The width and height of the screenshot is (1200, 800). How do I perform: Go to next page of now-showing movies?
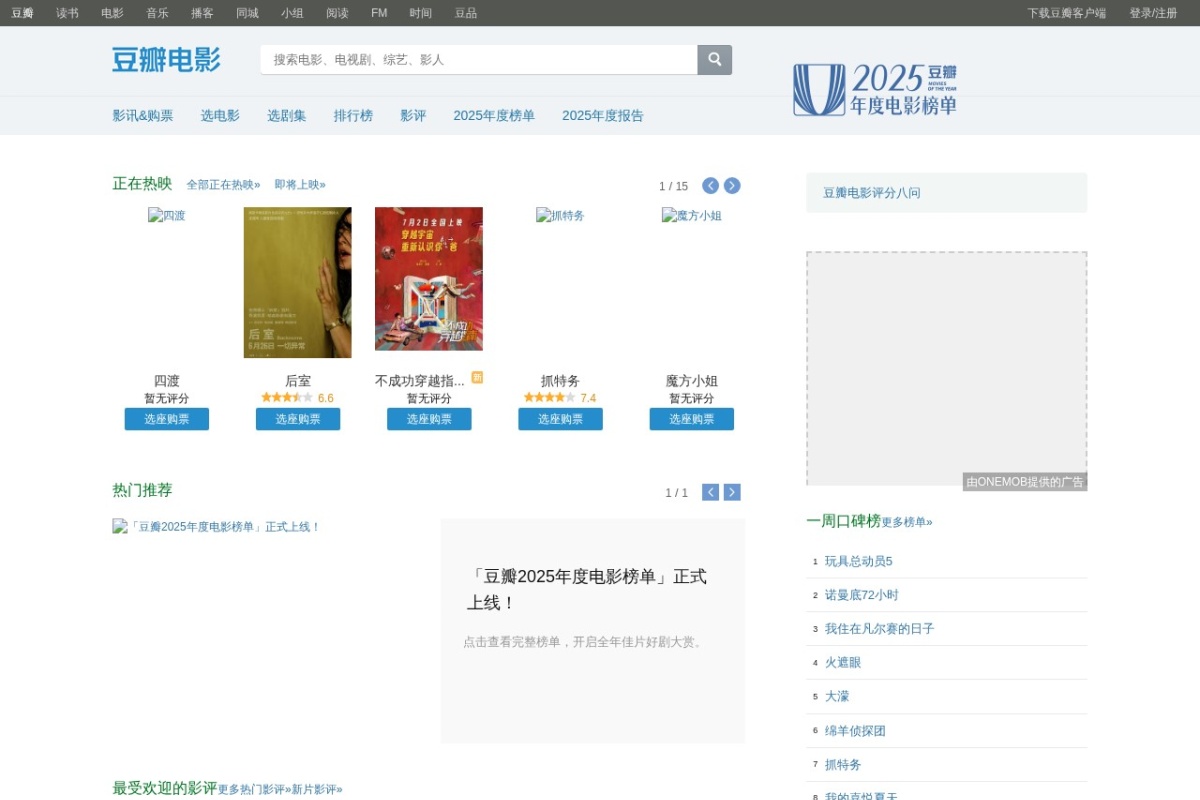[x=732, y=186]
